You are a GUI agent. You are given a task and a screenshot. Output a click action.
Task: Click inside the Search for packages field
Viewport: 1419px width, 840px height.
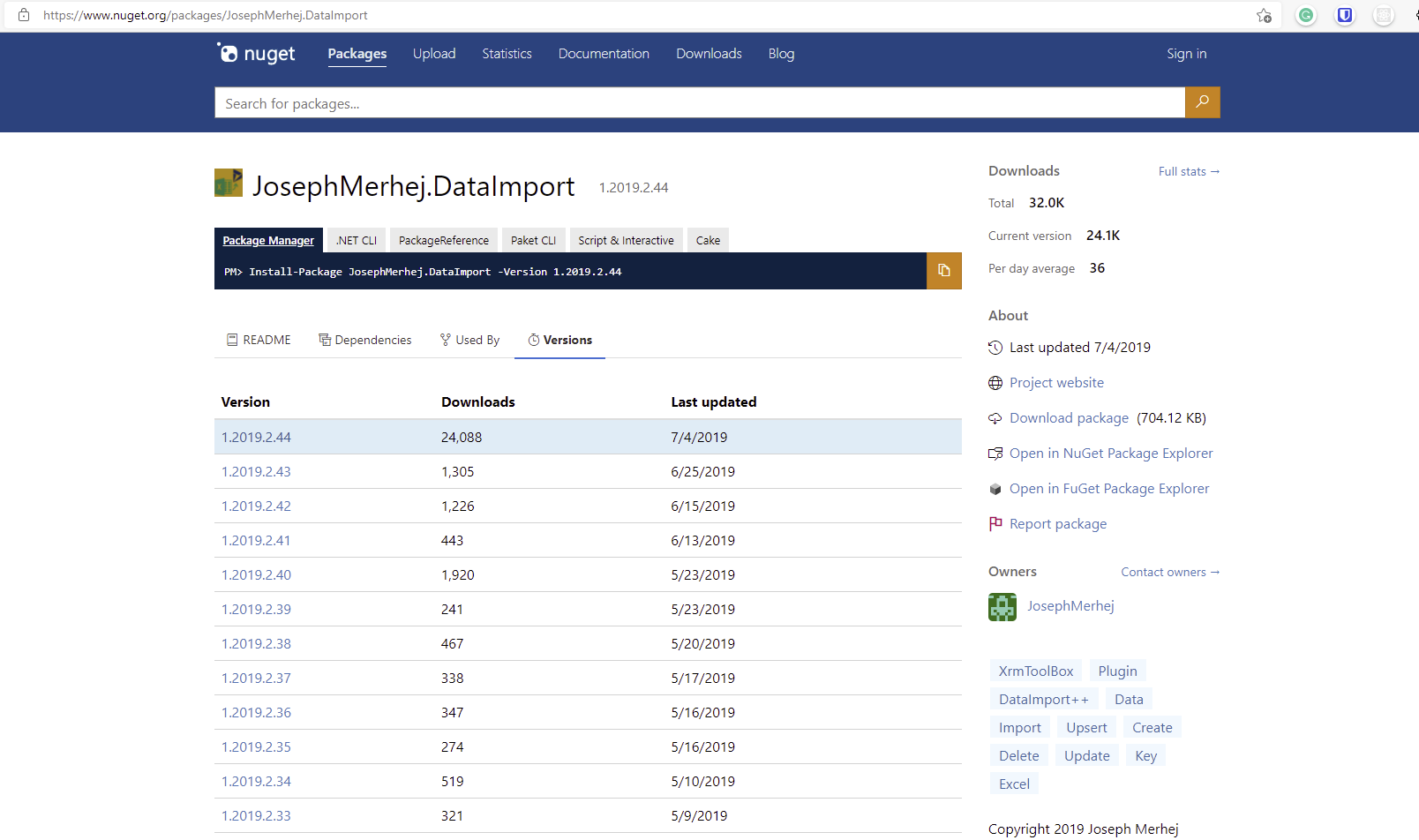(x=618, y=102)
